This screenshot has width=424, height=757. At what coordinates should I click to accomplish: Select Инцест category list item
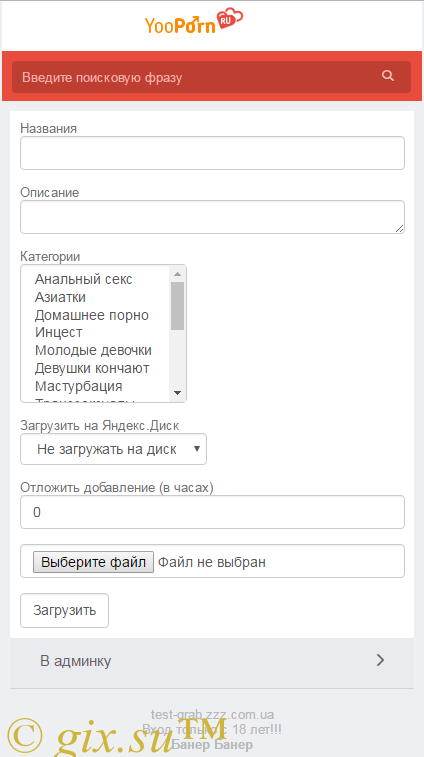(58, 333)
